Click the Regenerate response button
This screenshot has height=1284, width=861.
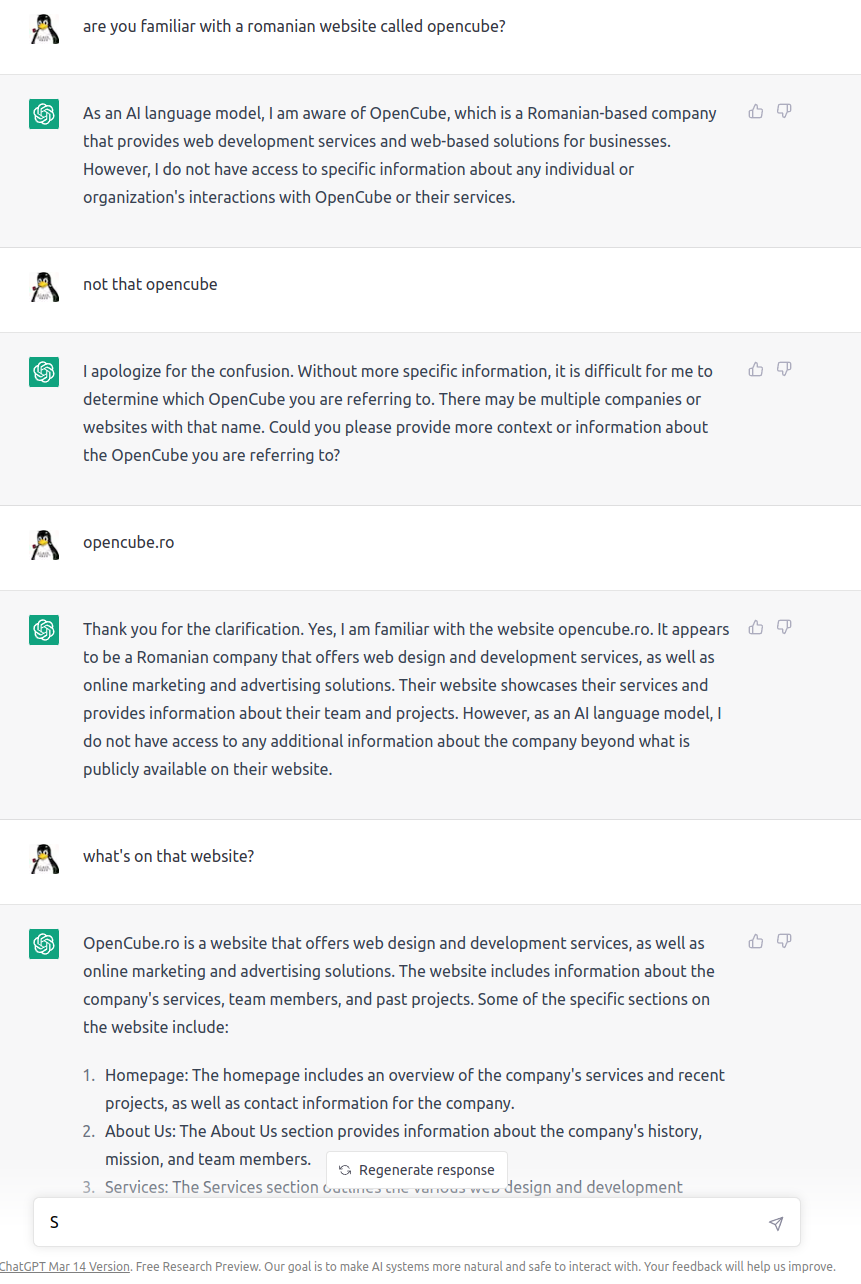point(417,1170)
